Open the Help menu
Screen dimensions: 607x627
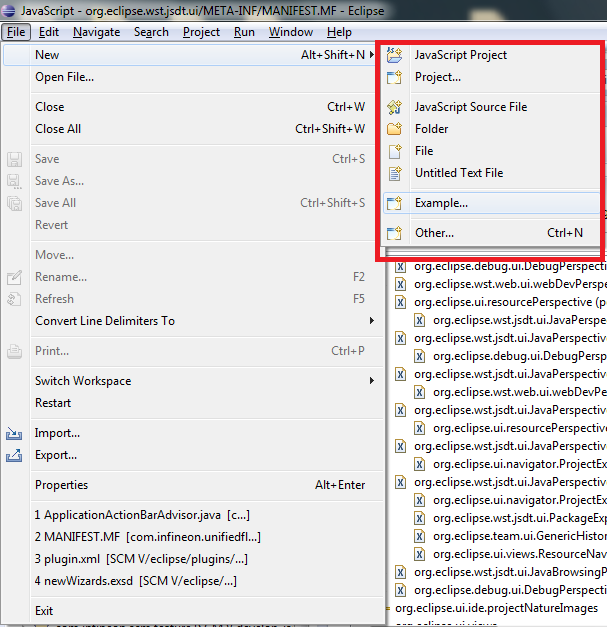tap(339, 32)
